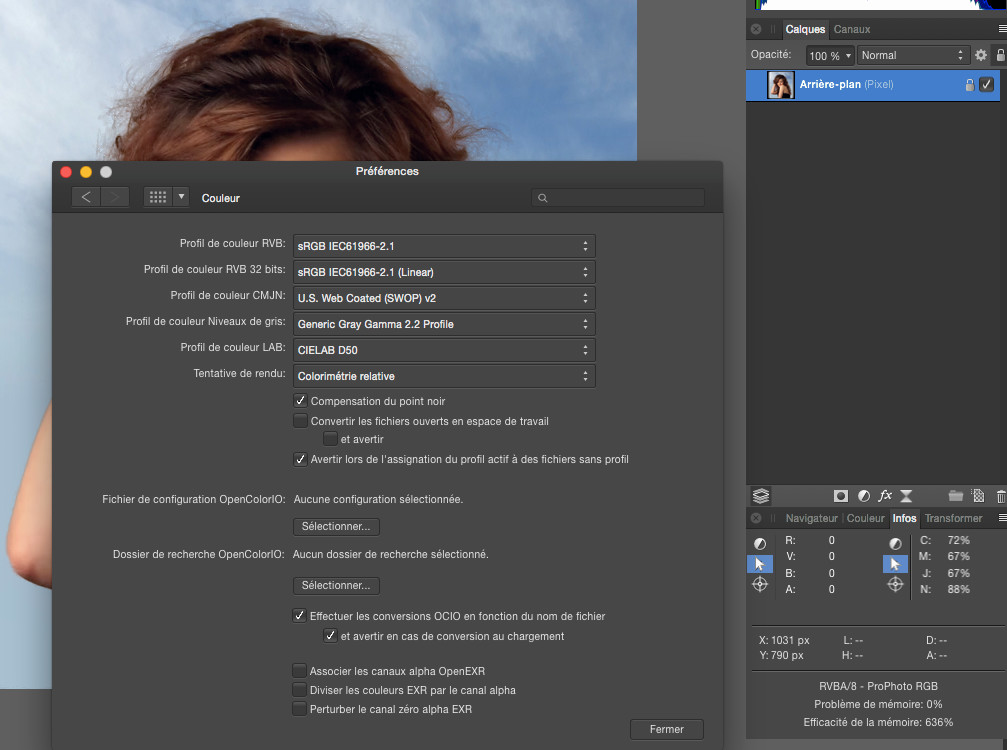The width and height of the screenshot is (1007, 750).
Task: Select the cursor tracking icon beside CMJN readout
Action: click(x=895, y=564)
